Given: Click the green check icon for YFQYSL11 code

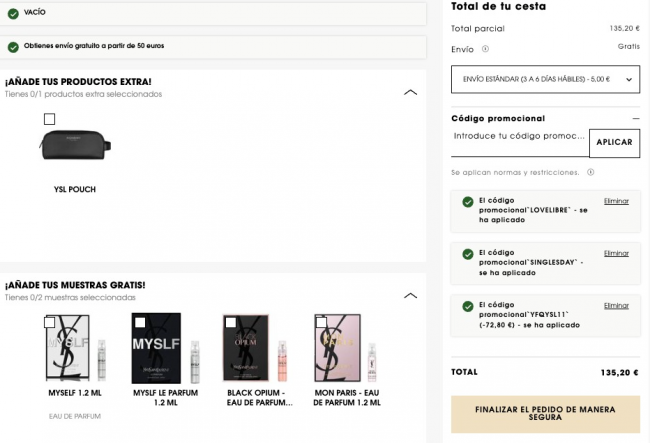Looking at the screenshot, I should pos(468,306).
